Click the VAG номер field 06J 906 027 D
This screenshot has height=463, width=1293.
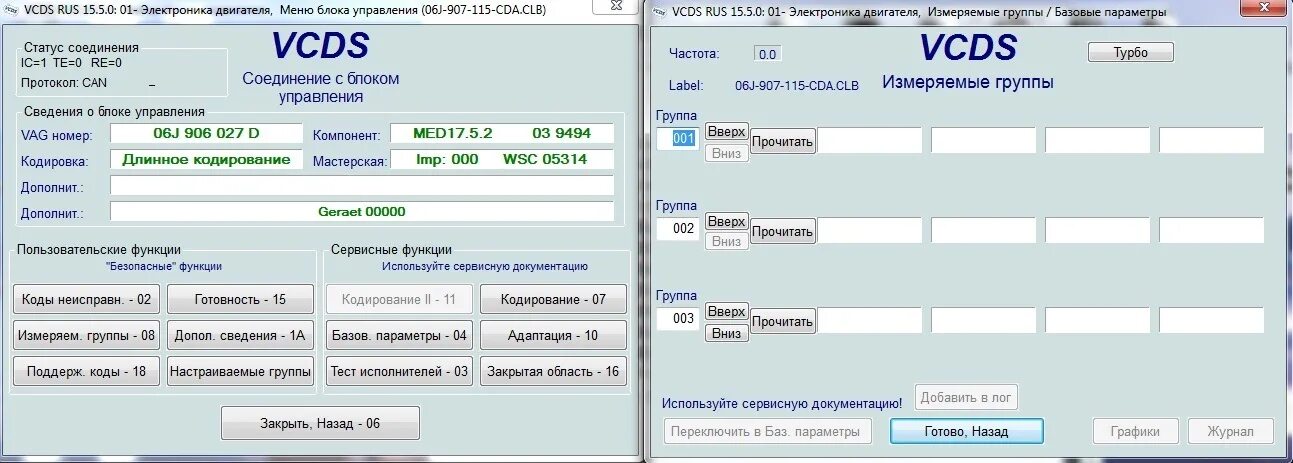coord(206,133)
